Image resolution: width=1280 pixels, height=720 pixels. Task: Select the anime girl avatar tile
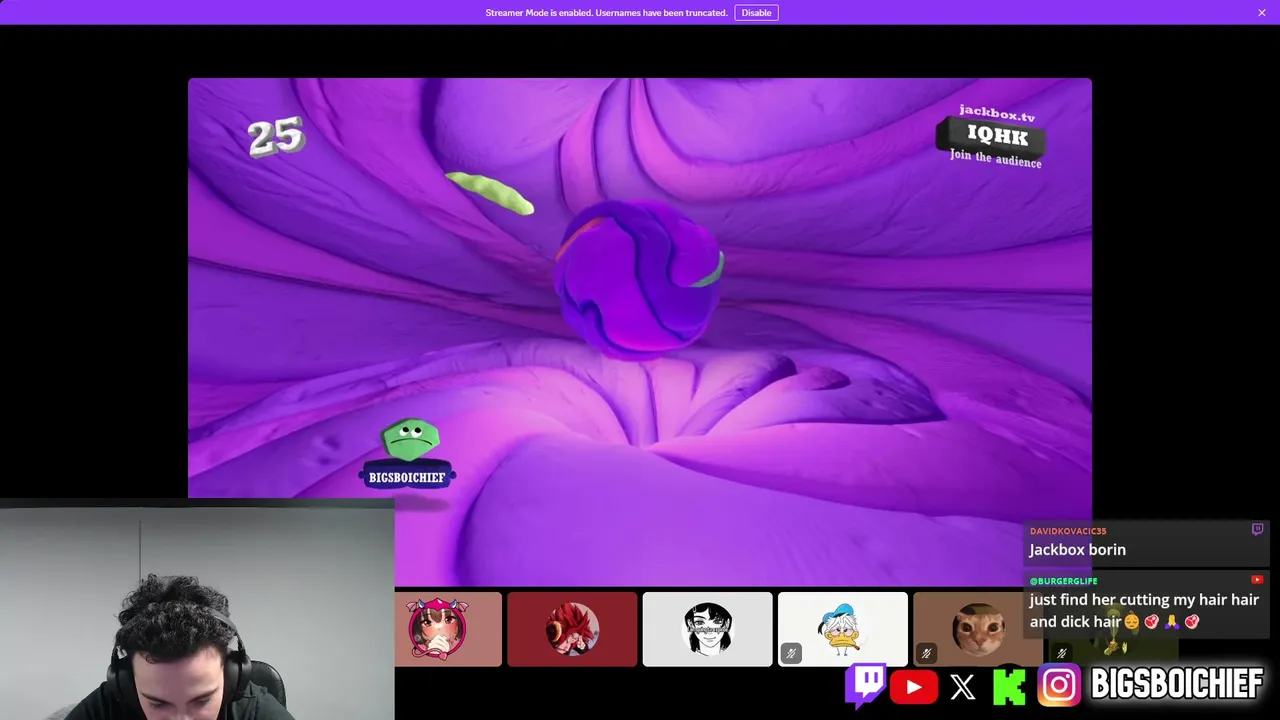coord(448,629)
